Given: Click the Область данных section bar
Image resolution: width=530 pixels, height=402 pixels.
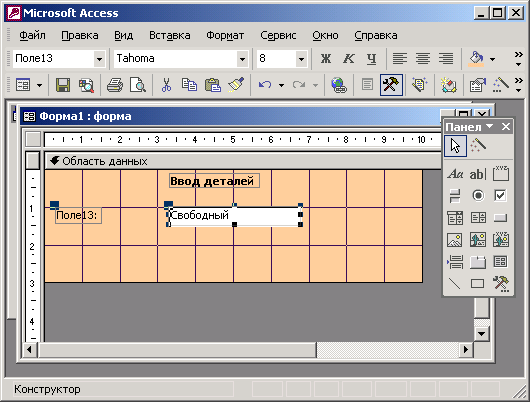Looking at the screenshot, I should coord(243,161).
